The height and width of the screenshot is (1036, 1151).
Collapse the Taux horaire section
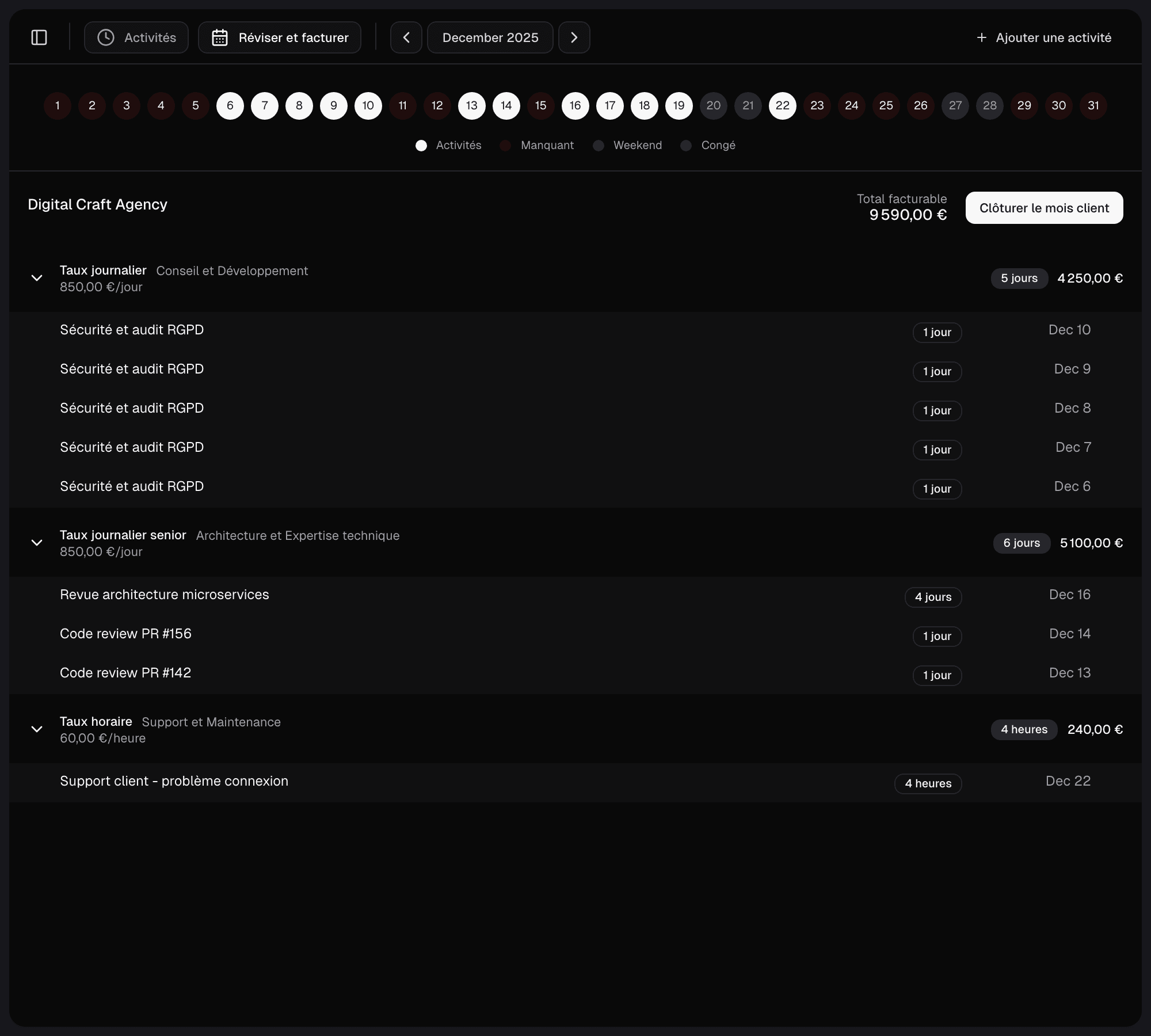[37, 729]
